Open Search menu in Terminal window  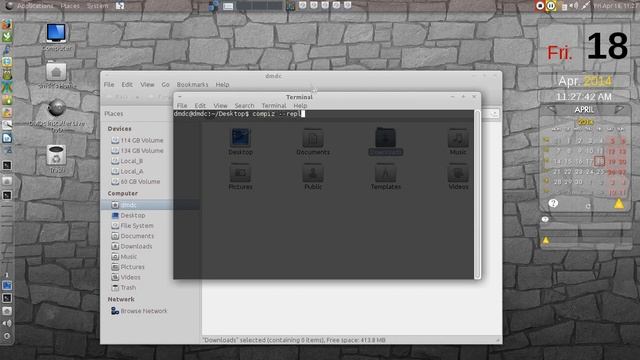[x=244, y=105]
